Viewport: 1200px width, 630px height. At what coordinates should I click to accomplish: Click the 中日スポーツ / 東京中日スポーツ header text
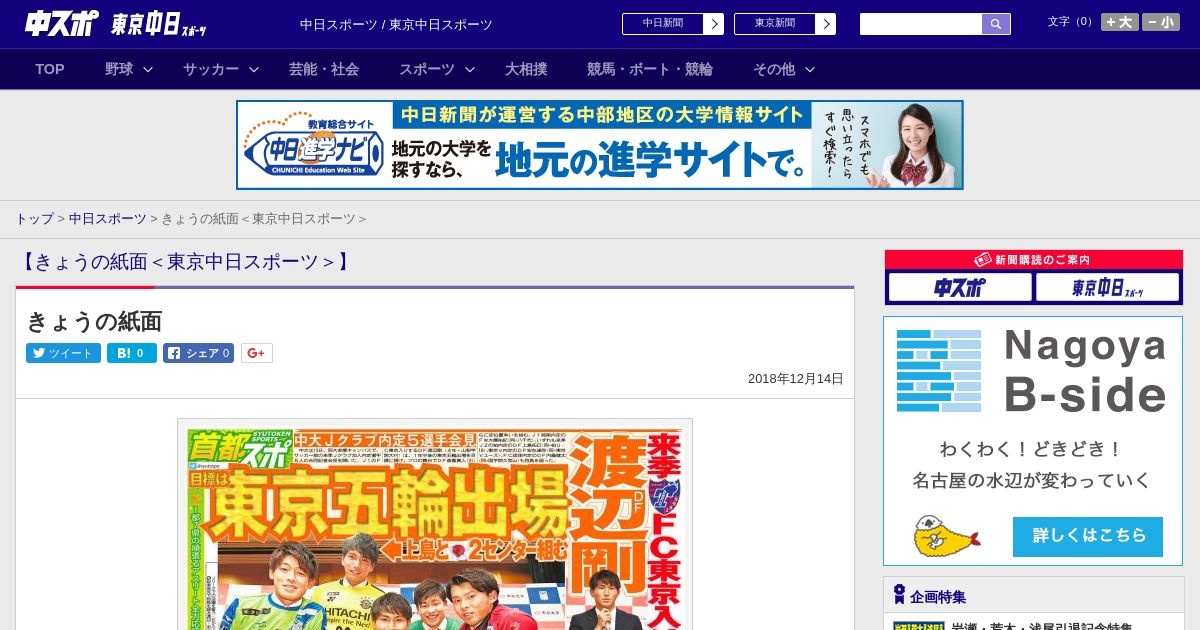click(x=396, y=24)
